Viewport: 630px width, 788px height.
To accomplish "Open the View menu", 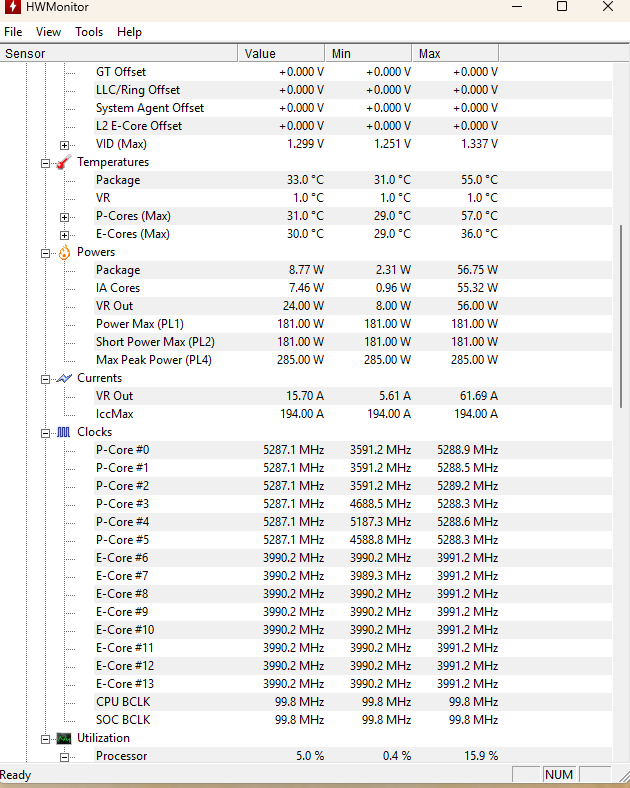I will (48, 32).
